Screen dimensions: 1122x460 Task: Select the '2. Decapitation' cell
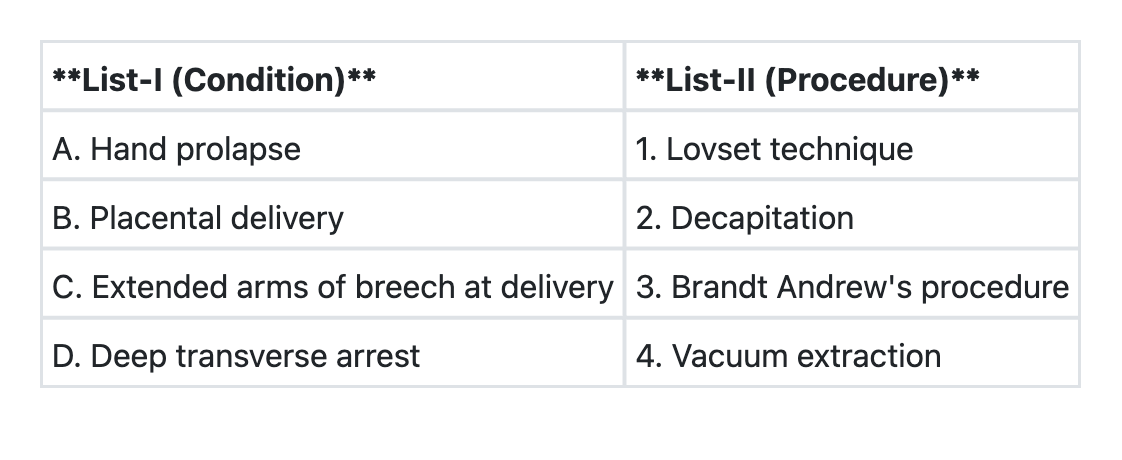(x=745, y=218)
